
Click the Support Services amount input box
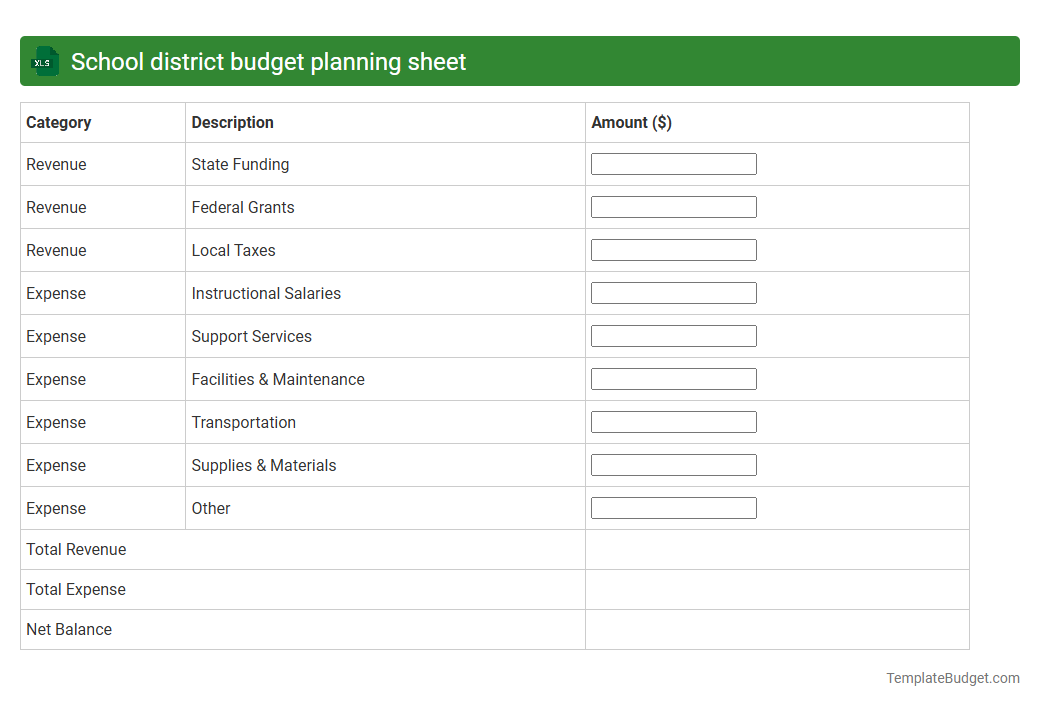pyautogui.click(x=673, y=335)
